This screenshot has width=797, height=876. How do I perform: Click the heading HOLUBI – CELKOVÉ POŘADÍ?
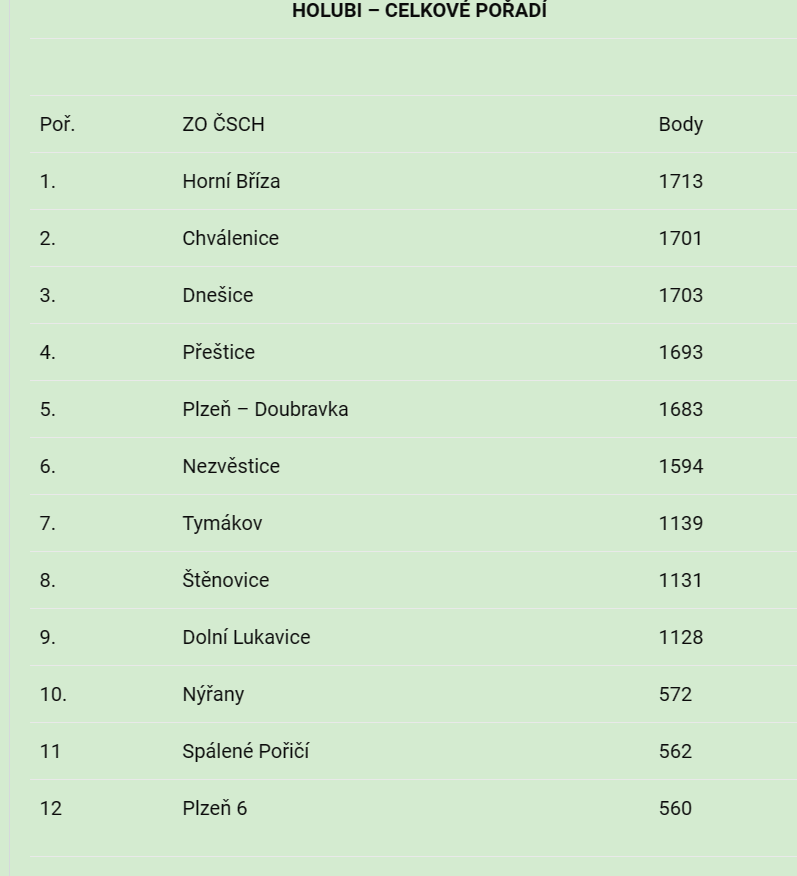tap(419, 11)
